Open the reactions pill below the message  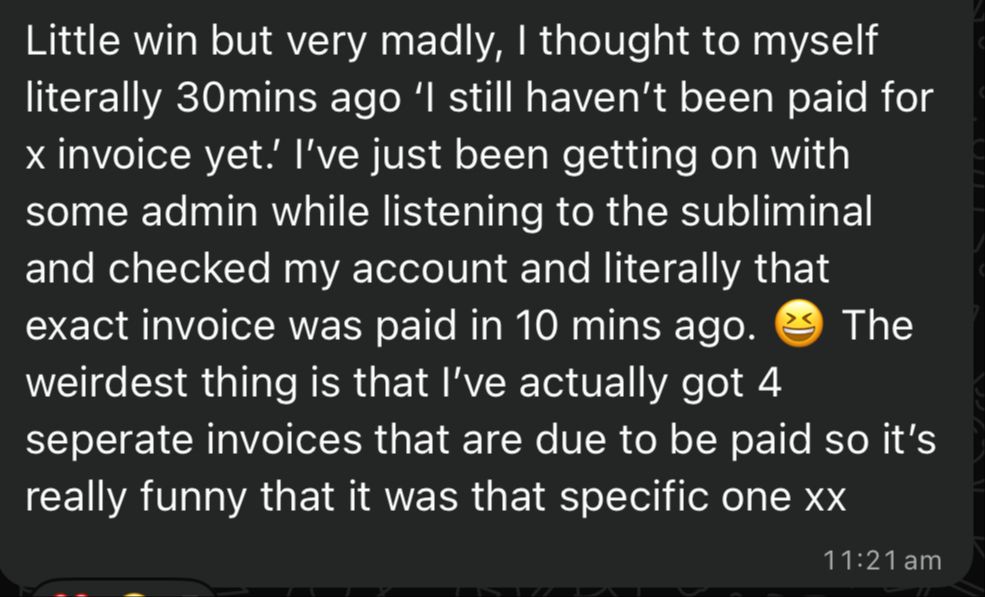(x=126, y=588)
